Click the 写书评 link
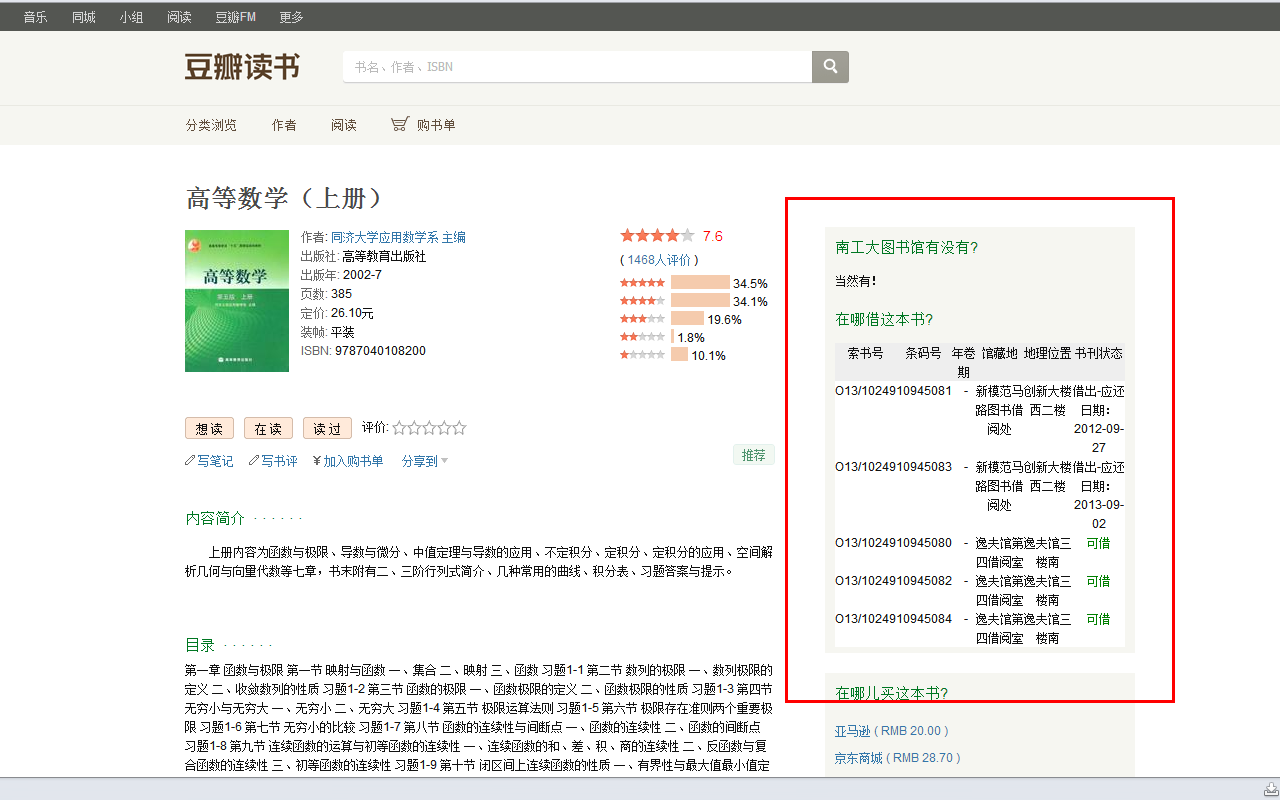This screenshot has width=1280, height=800. (280, 461)
